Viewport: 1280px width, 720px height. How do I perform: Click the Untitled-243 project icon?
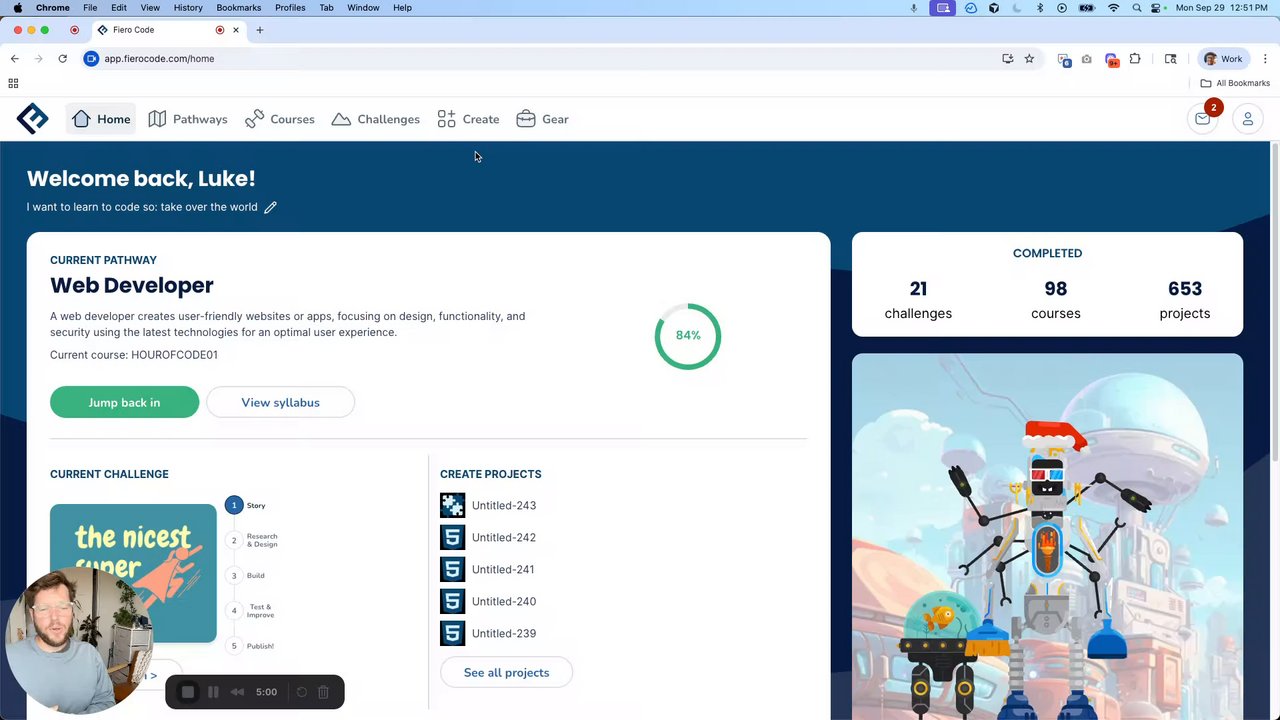click(452, 505)
